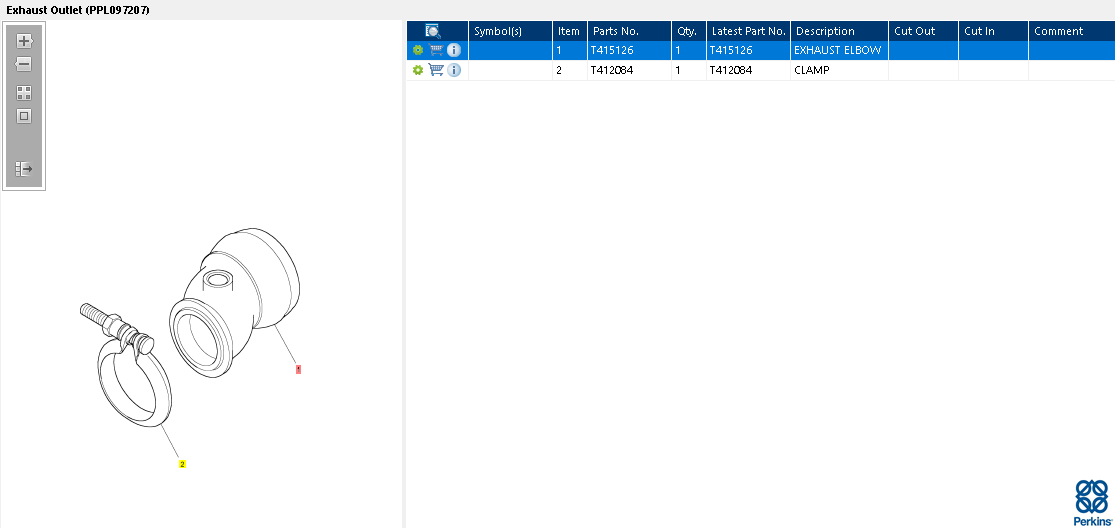Add EXHAUST ELBOW to cart

click(x=437, y=50)
